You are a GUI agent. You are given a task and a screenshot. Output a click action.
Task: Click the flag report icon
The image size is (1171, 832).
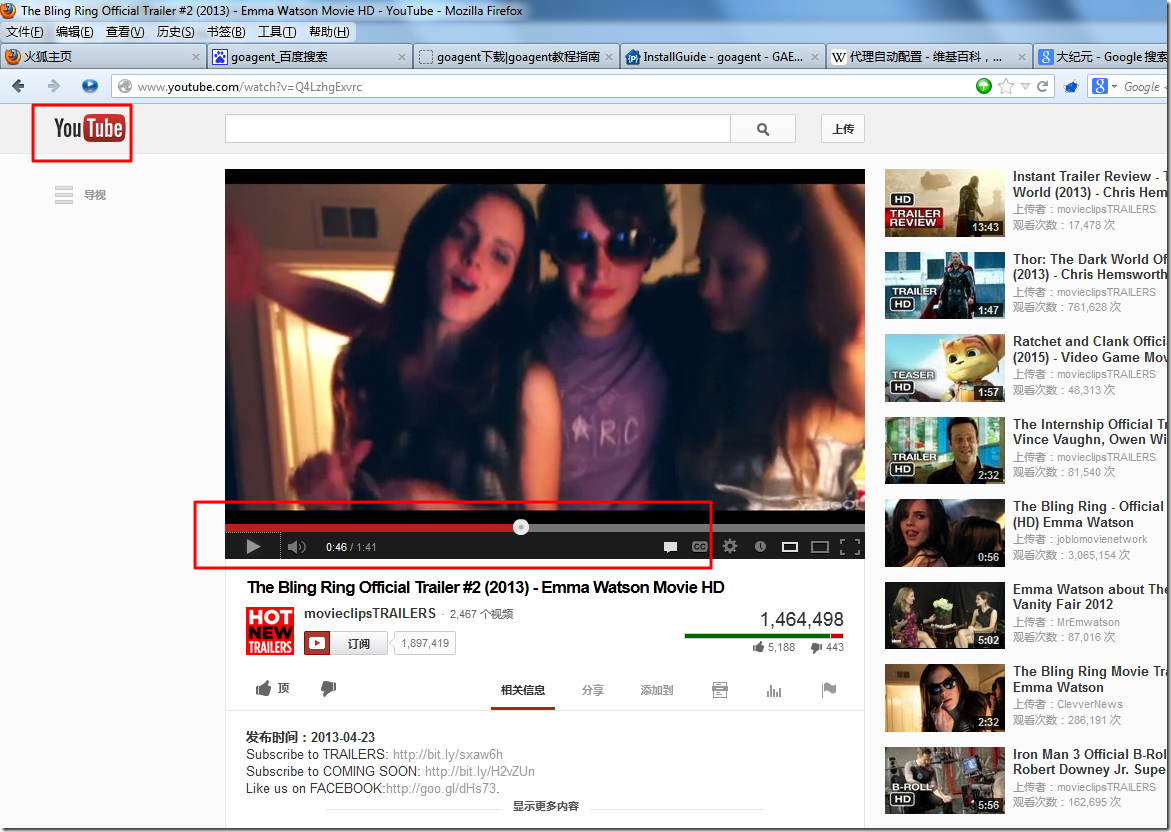pyautogui.click(x=828, y=689)
